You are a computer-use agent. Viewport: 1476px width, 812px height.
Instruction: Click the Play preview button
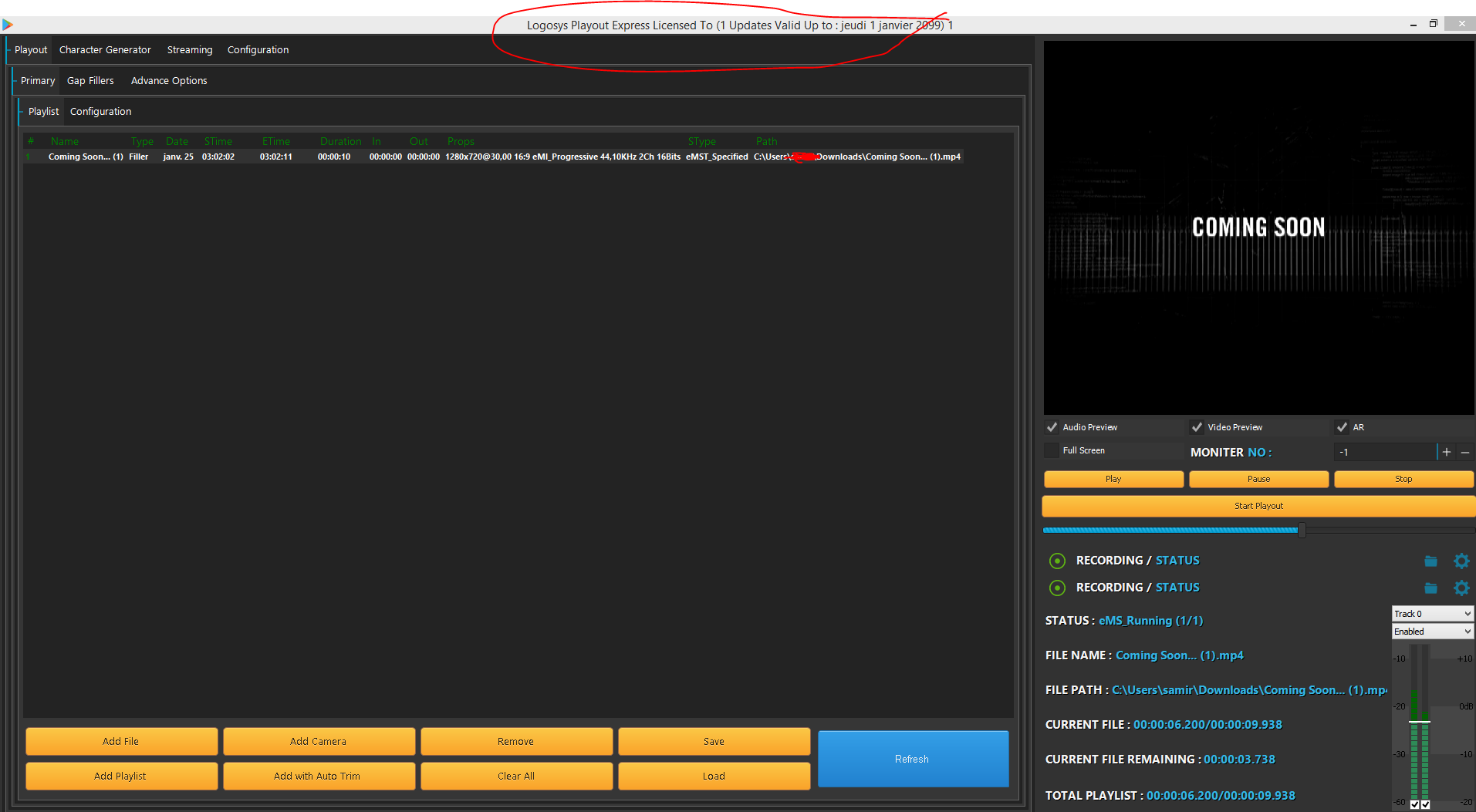(1113, 479)
